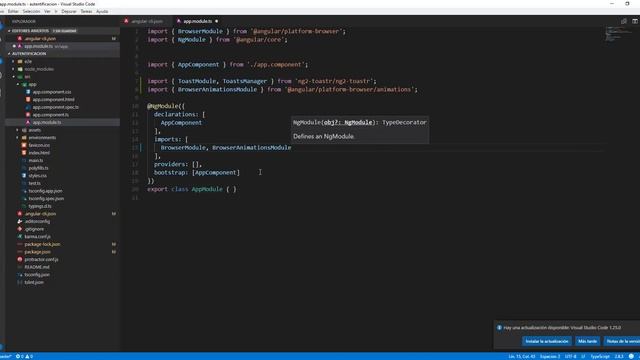Open app.component.css in the explorer
640x360 pixels.
51,92
